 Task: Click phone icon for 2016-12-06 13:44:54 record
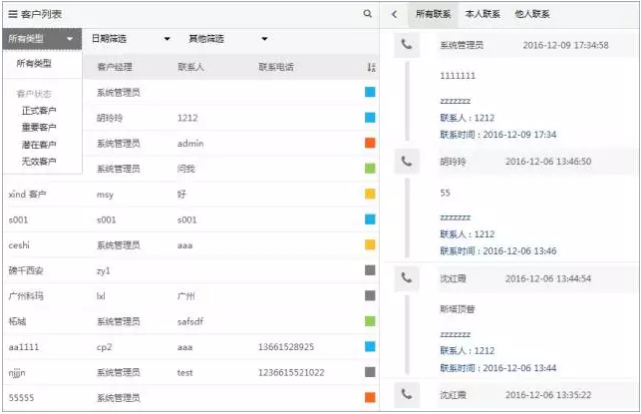[x=406, y=278]
